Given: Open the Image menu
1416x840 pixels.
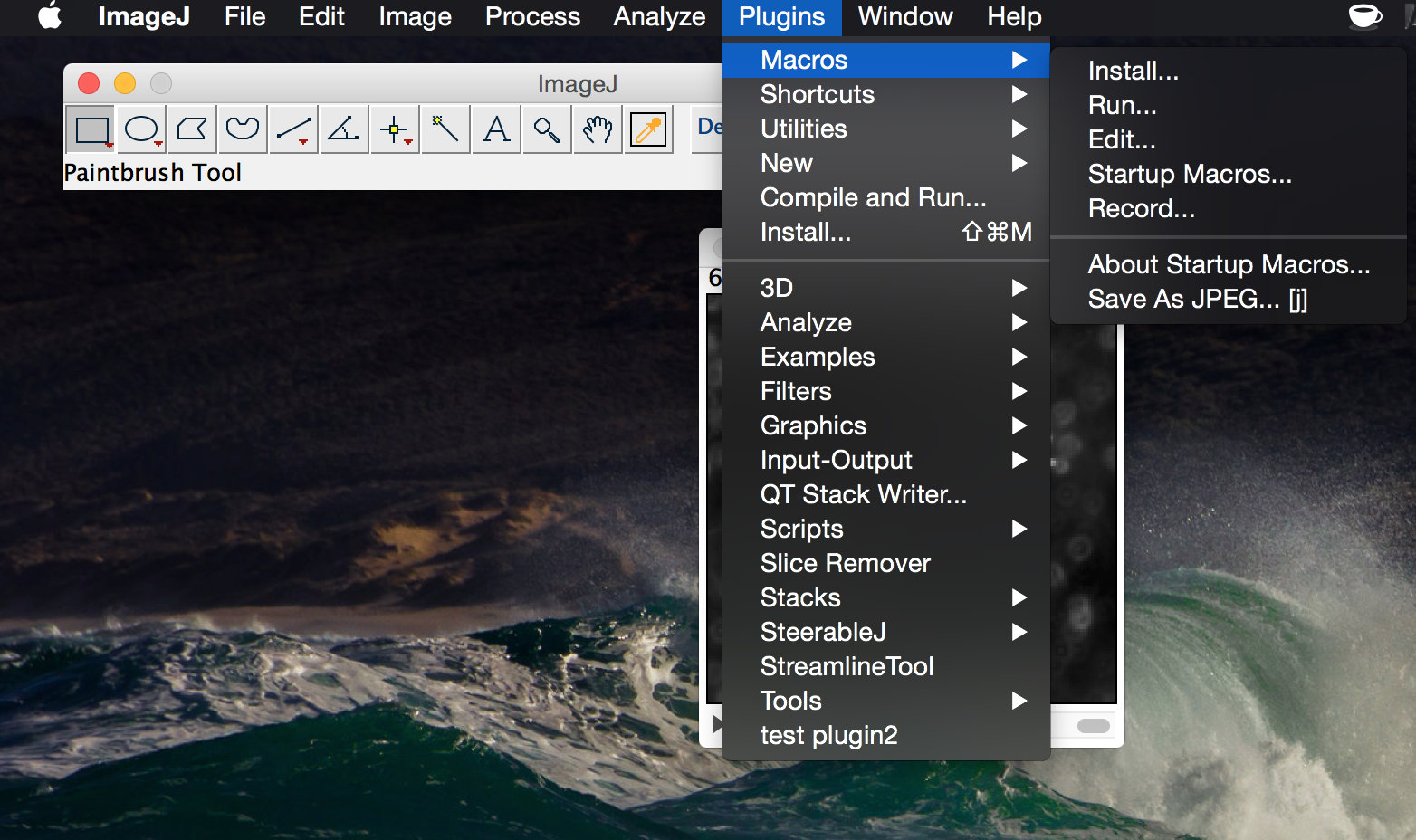Looking at the screenshot, I should [x=415, y=16].
